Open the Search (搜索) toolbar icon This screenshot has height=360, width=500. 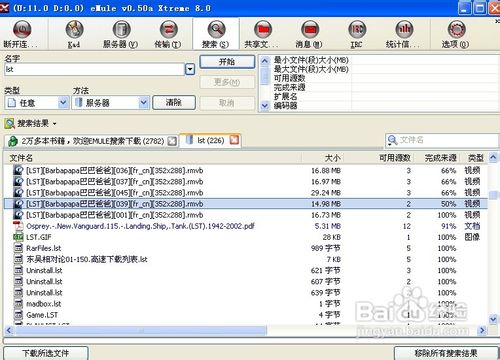point(216,29)
